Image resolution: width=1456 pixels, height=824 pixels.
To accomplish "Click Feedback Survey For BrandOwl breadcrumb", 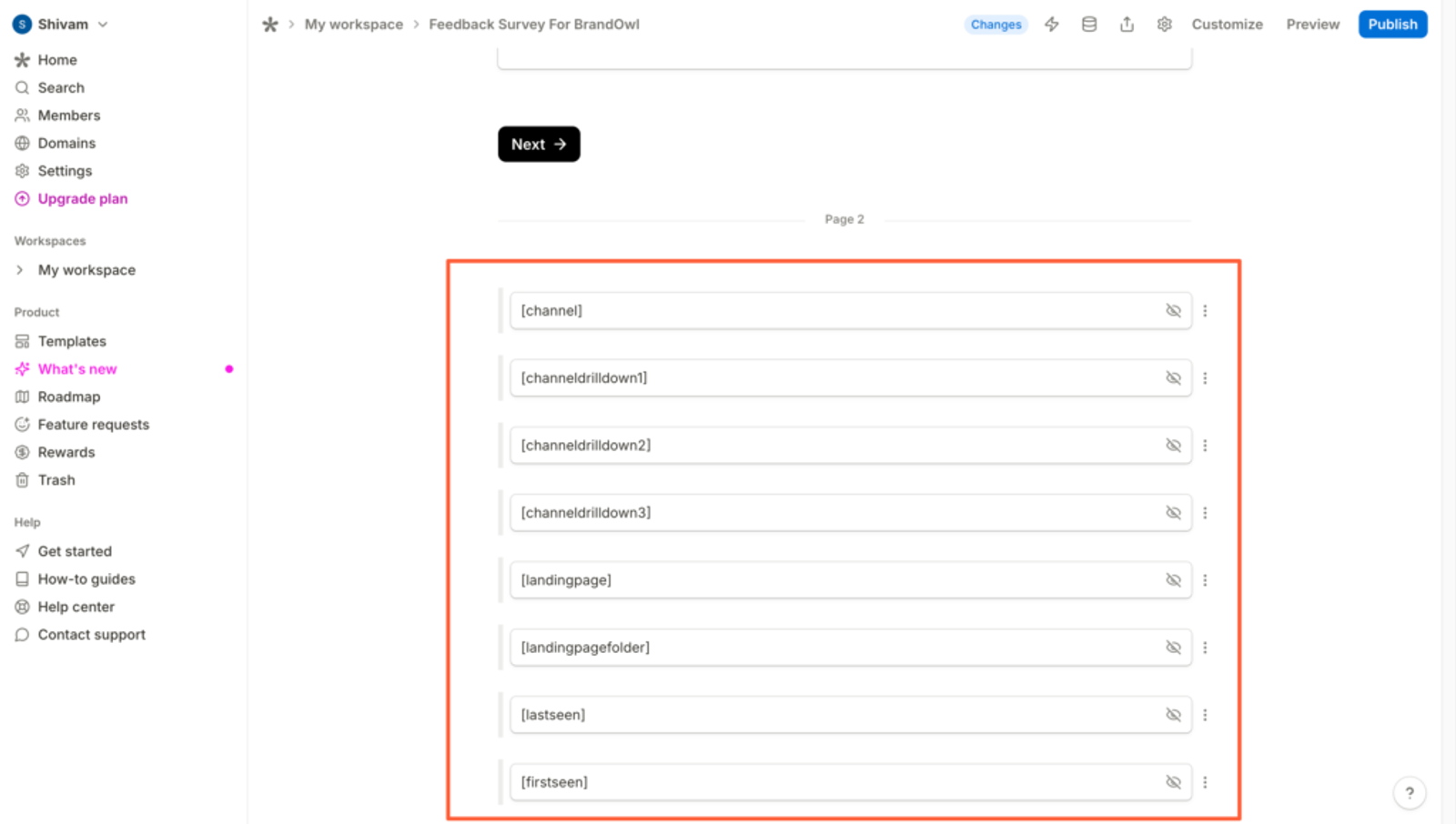I will point(534,25).
